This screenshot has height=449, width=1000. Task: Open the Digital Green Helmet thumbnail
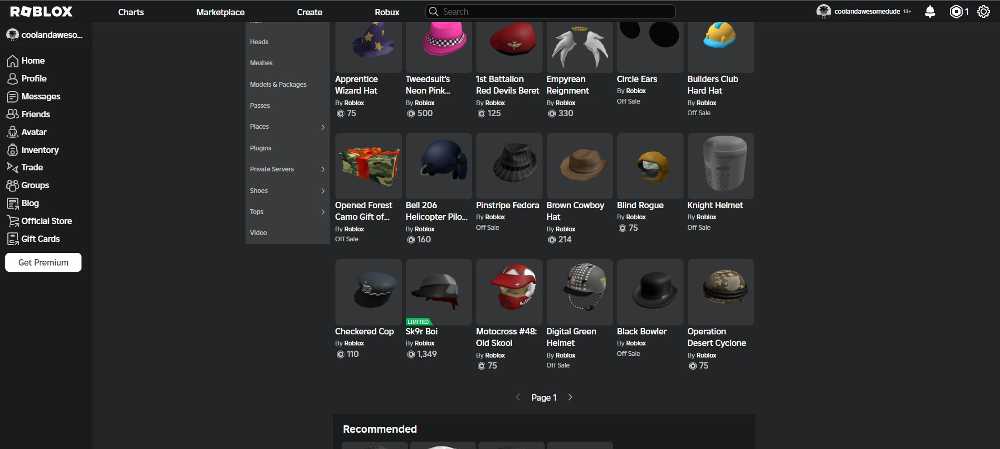click(x=580, y=292)
